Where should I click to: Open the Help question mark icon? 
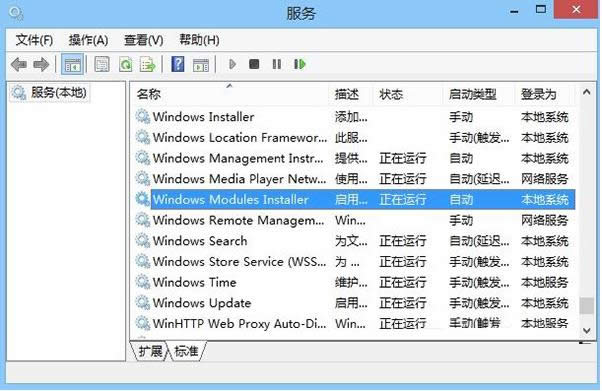[177, 64]
